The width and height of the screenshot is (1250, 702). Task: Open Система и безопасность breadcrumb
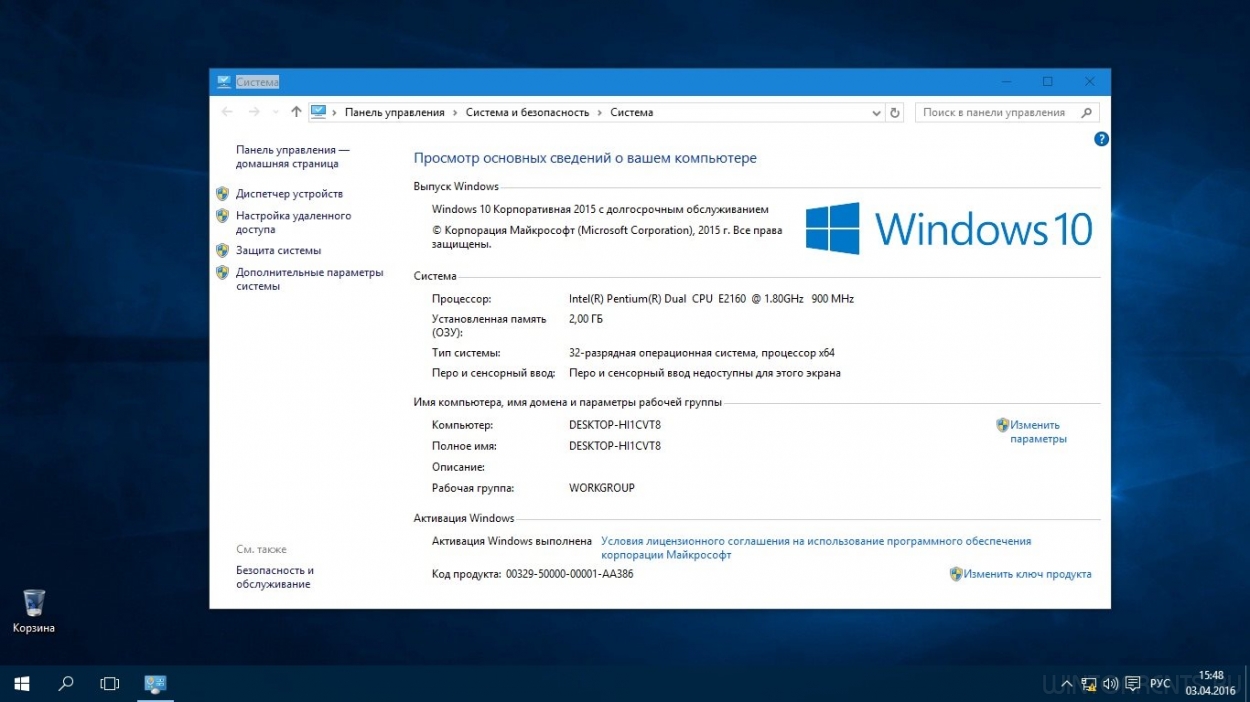pos(527,113)
